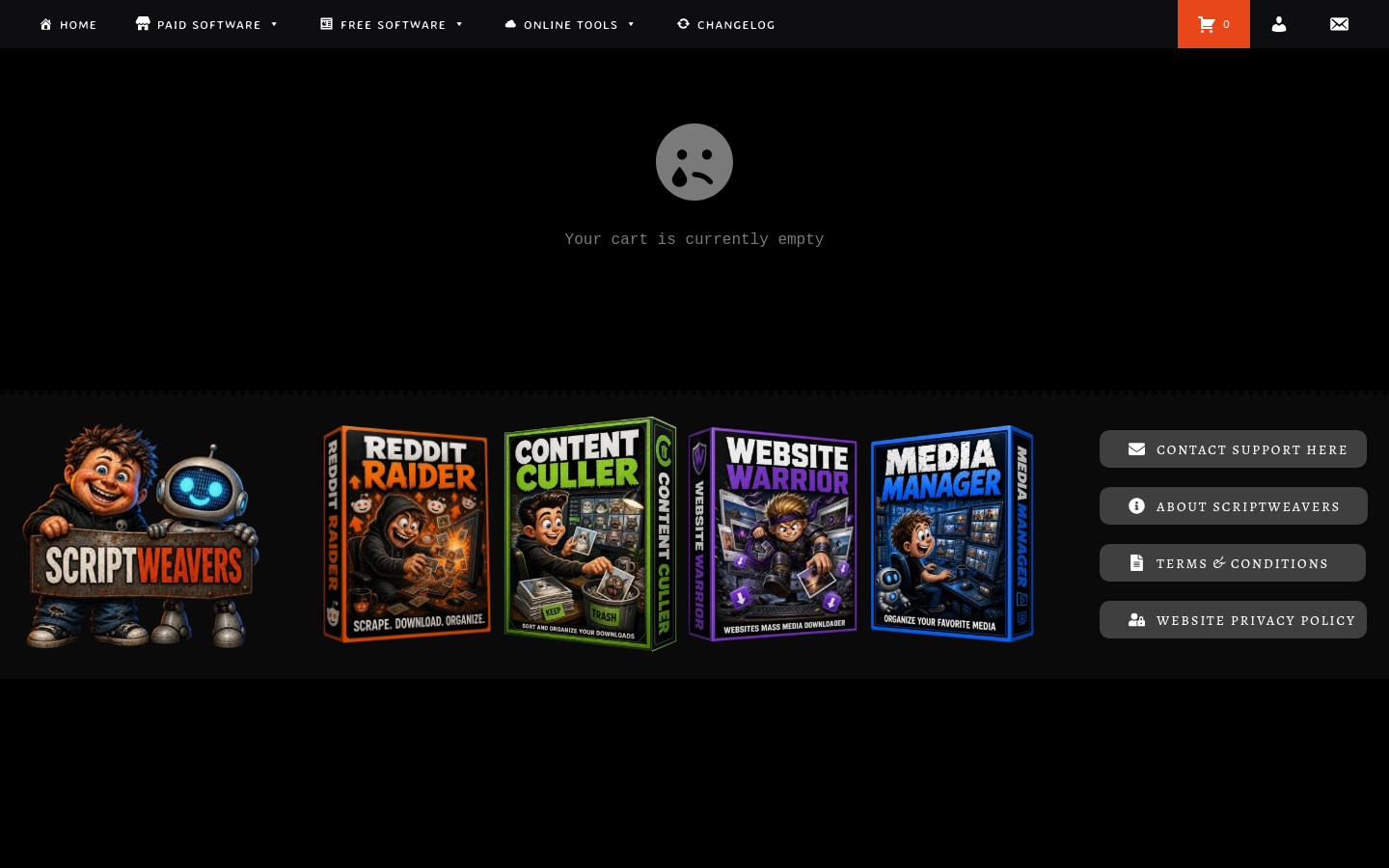
Task: Click the cloud icon beside Online Tools
Action: pos(510,24)
